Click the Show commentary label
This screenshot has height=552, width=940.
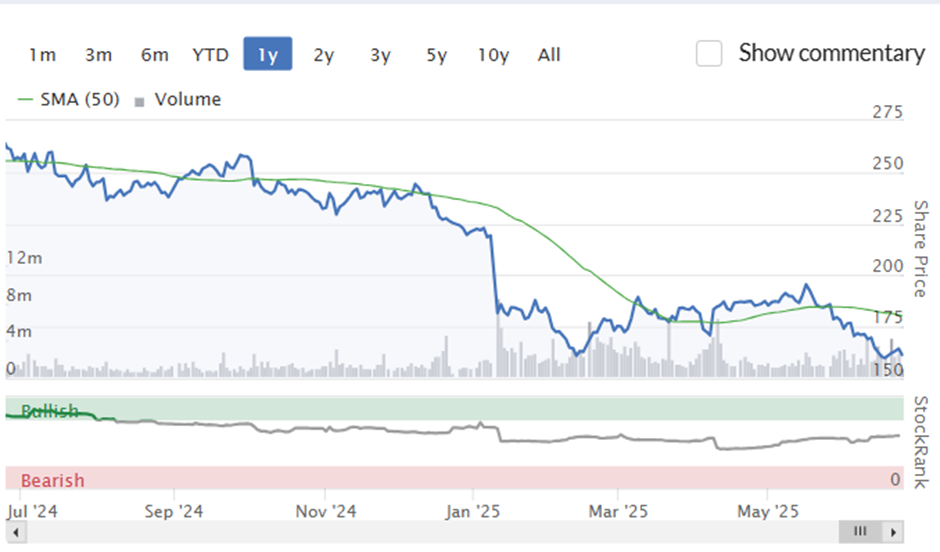[x=831, y=53]
